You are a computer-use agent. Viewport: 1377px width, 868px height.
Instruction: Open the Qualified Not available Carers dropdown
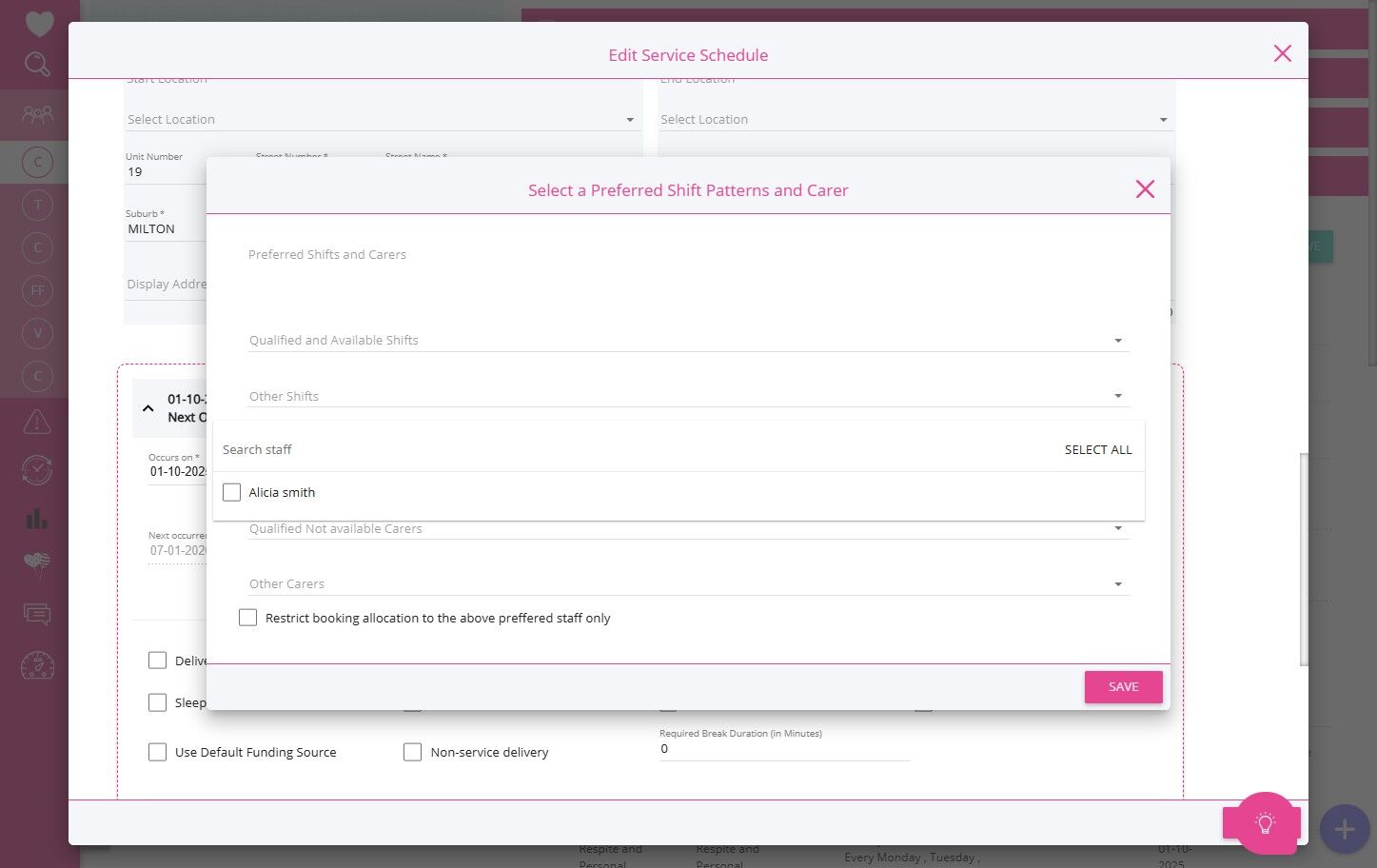pos(688,529)
